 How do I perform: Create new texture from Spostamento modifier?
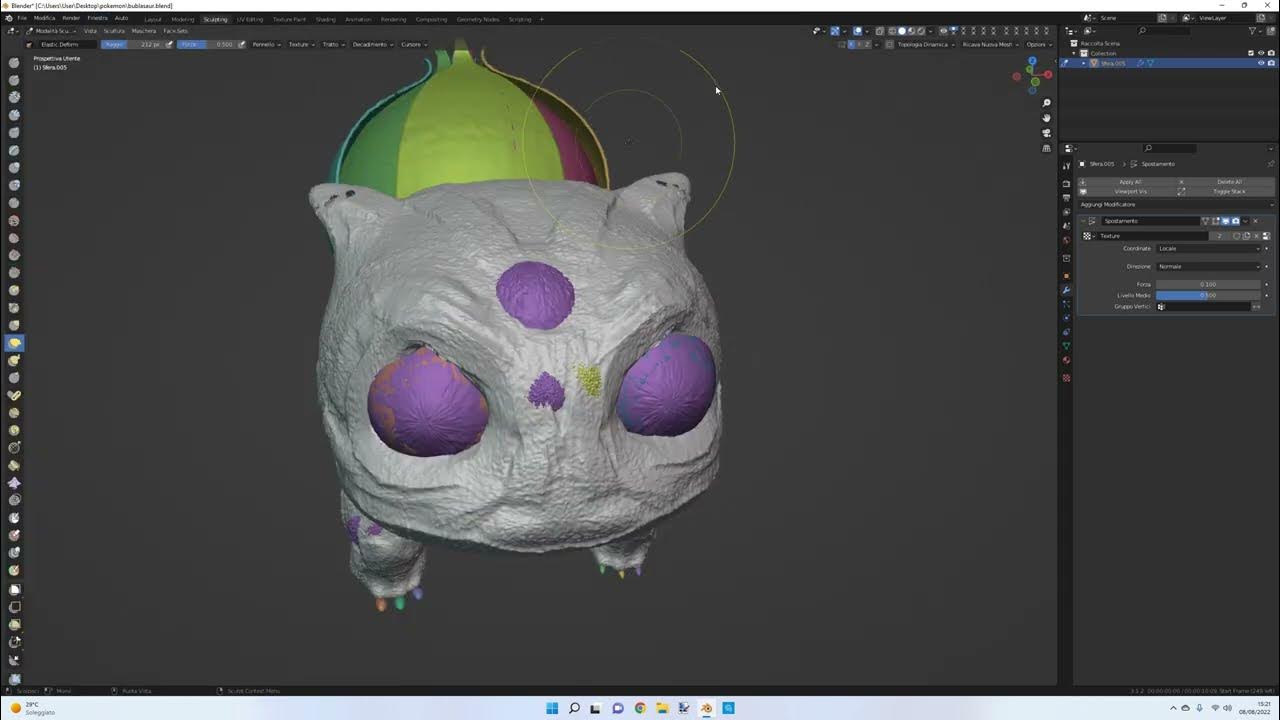coord(1246,236)
